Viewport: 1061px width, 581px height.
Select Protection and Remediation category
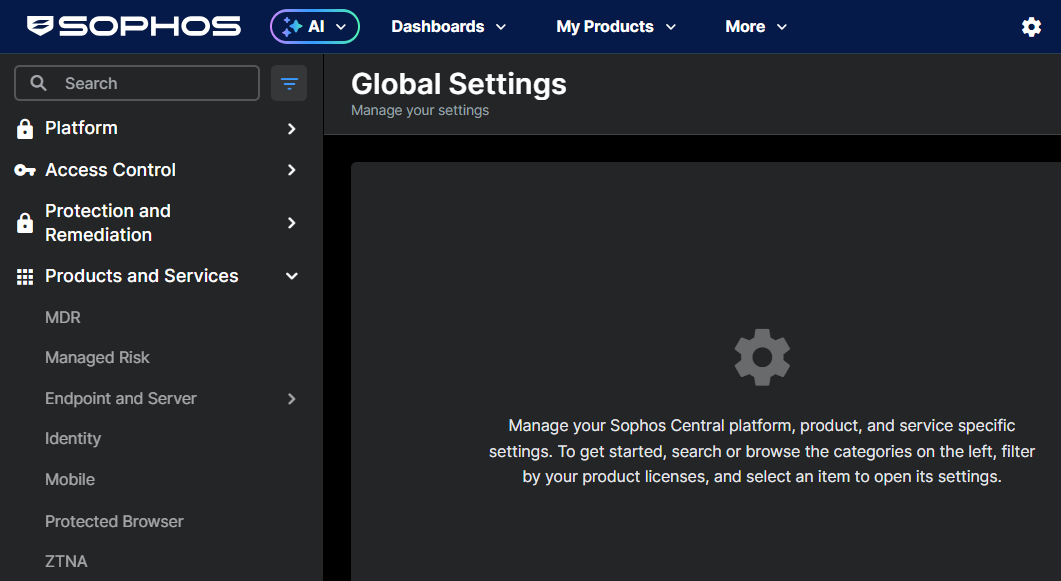108,223
